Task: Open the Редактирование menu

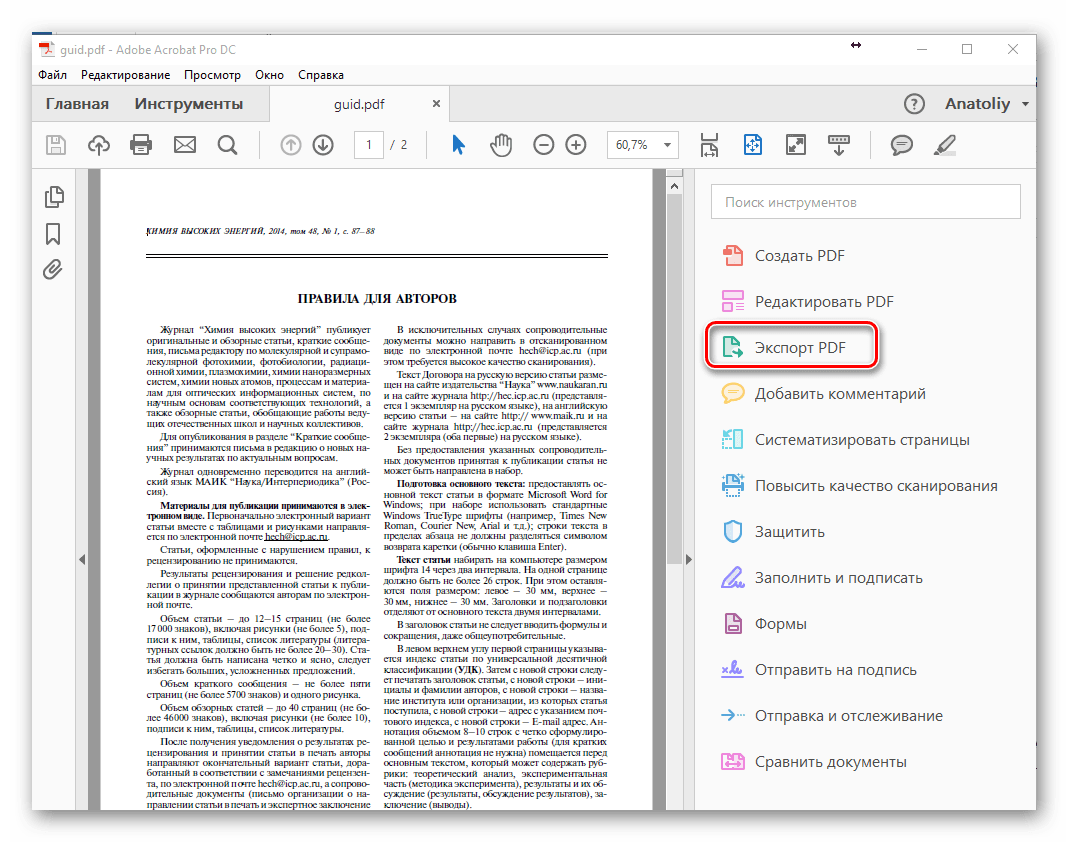Action: [x=125, y=75]
